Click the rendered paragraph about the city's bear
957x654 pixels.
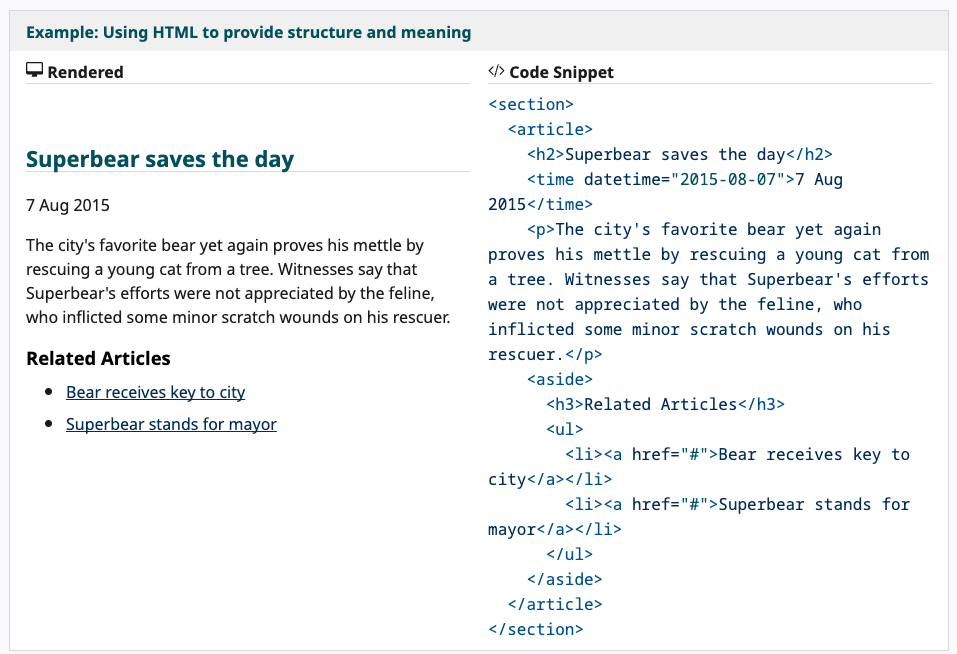(x=238, y=281)
